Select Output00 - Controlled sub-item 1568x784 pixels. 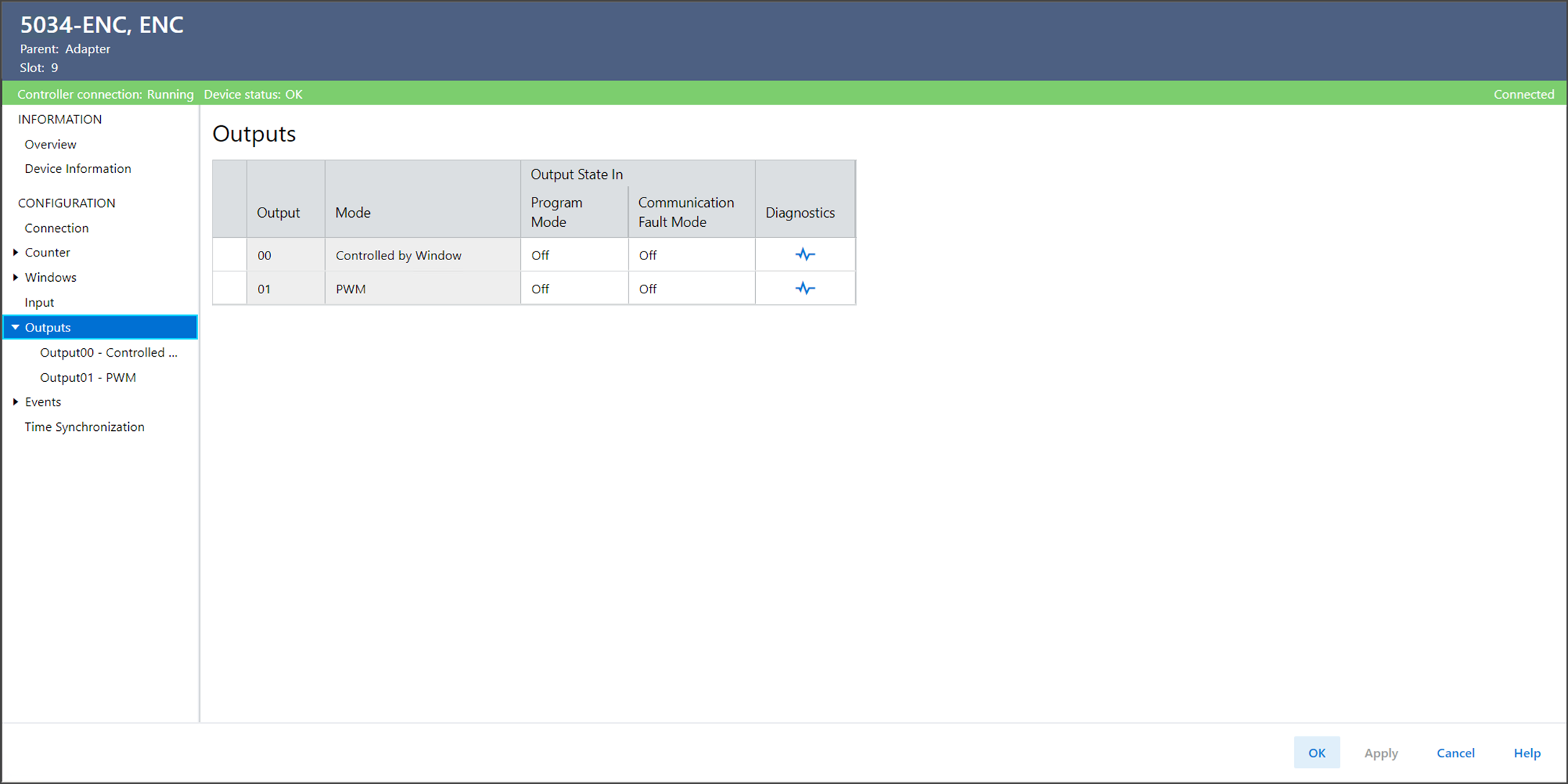tap(108, 352)
